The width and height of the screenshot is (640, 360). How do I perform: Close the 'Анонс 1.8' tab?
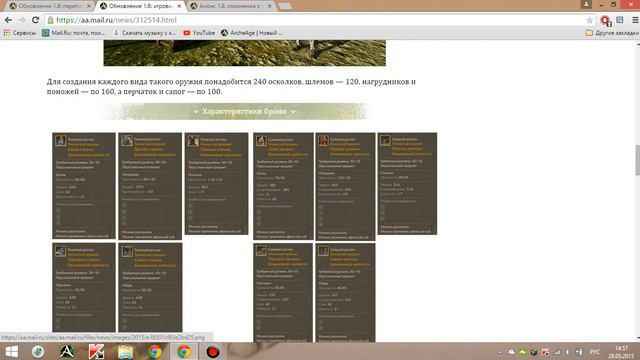[x=269, y=6]
